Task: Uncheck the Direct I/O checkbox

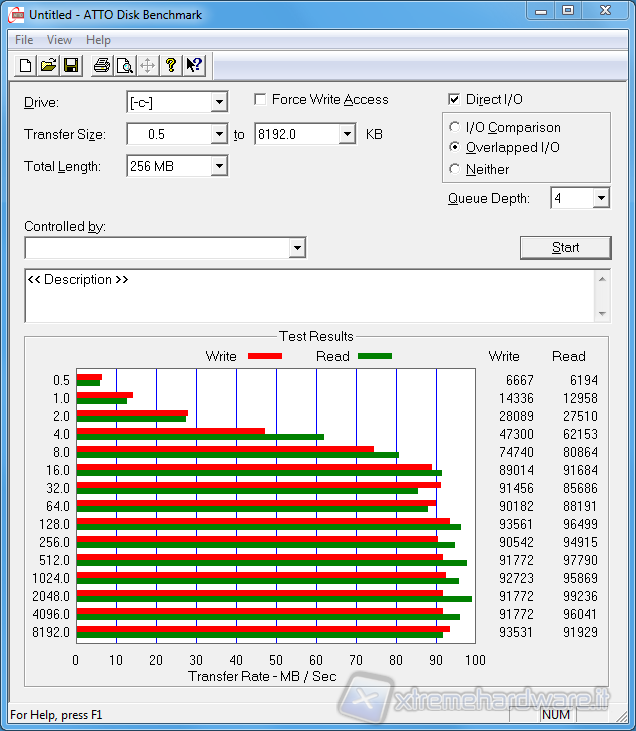Action: coord(455,100)
